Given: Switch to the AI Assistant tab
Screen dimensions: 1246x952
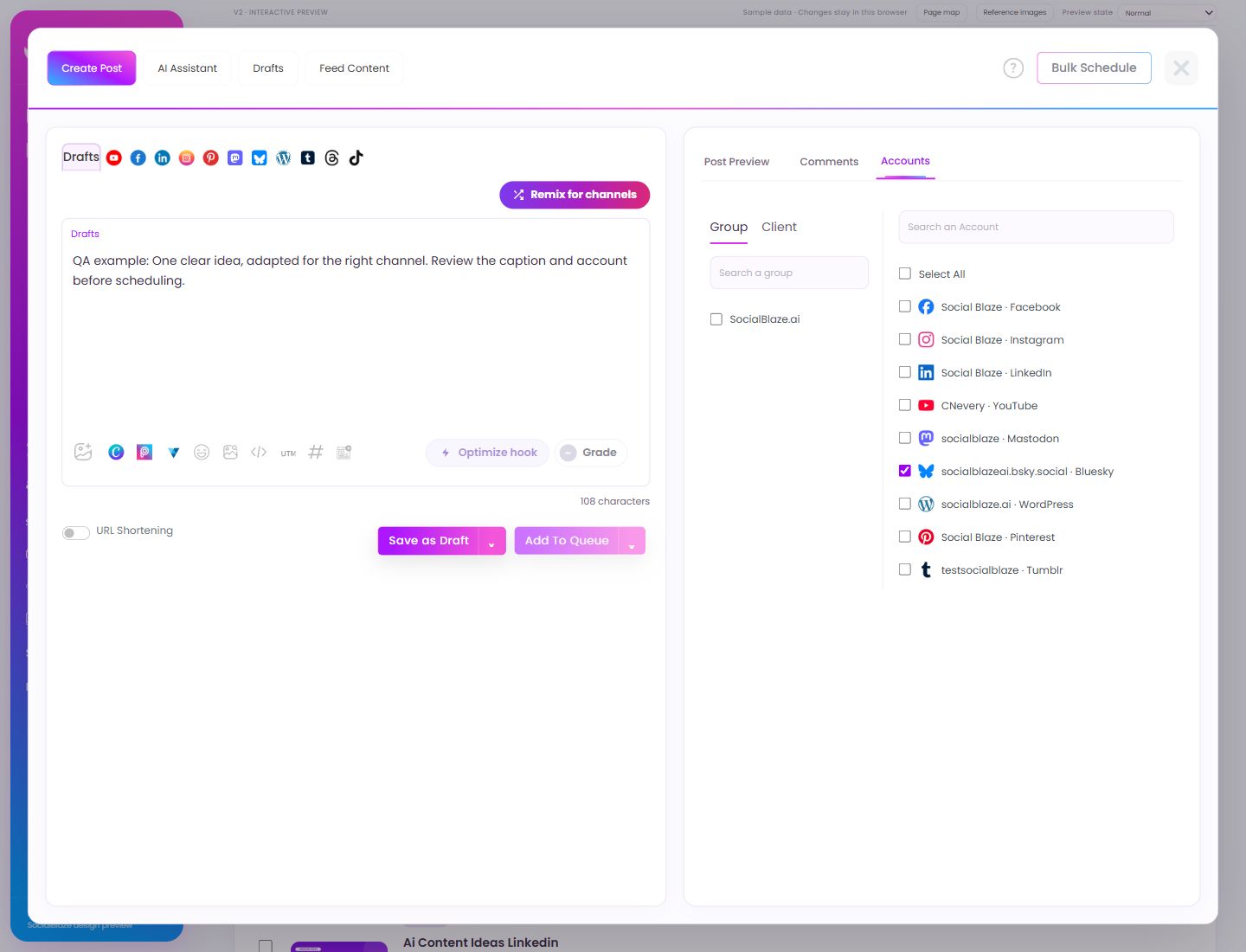Looking at the screenshot, I should pyautogui.click(x=188, y=68).
